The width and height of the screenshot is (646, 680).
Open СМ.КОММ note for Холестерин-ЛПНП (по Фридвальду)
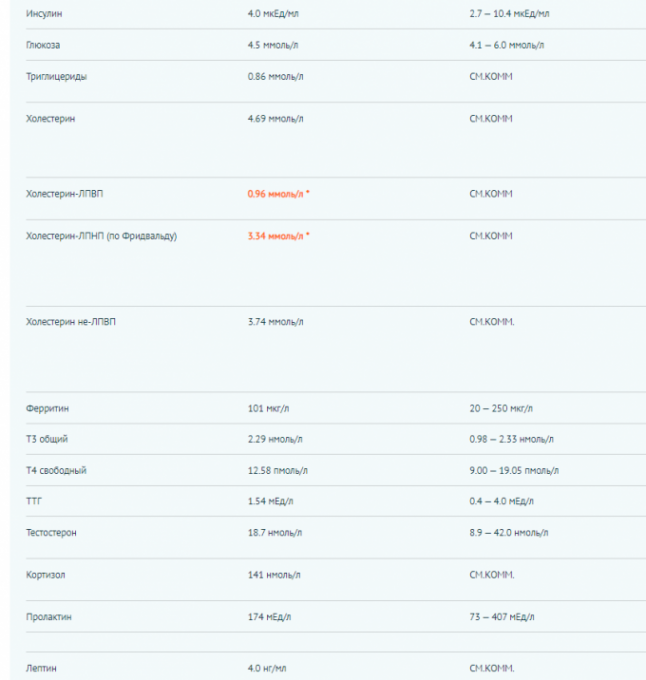490,236
